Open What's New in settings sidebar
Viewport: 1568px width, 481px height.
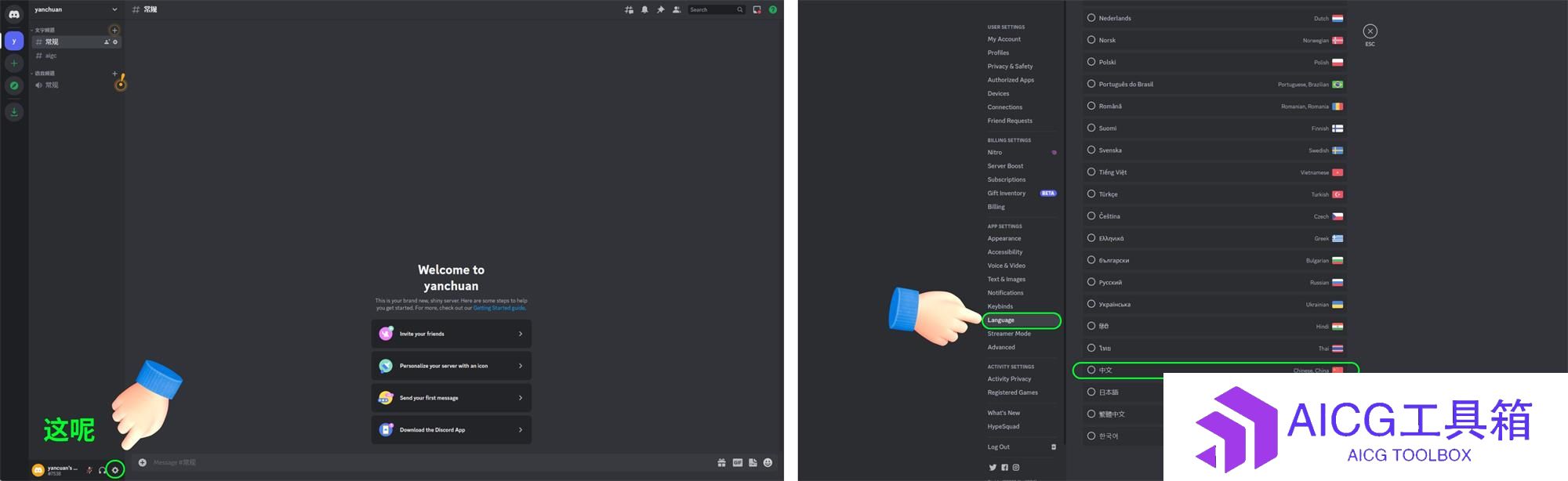pos(1004,413)
